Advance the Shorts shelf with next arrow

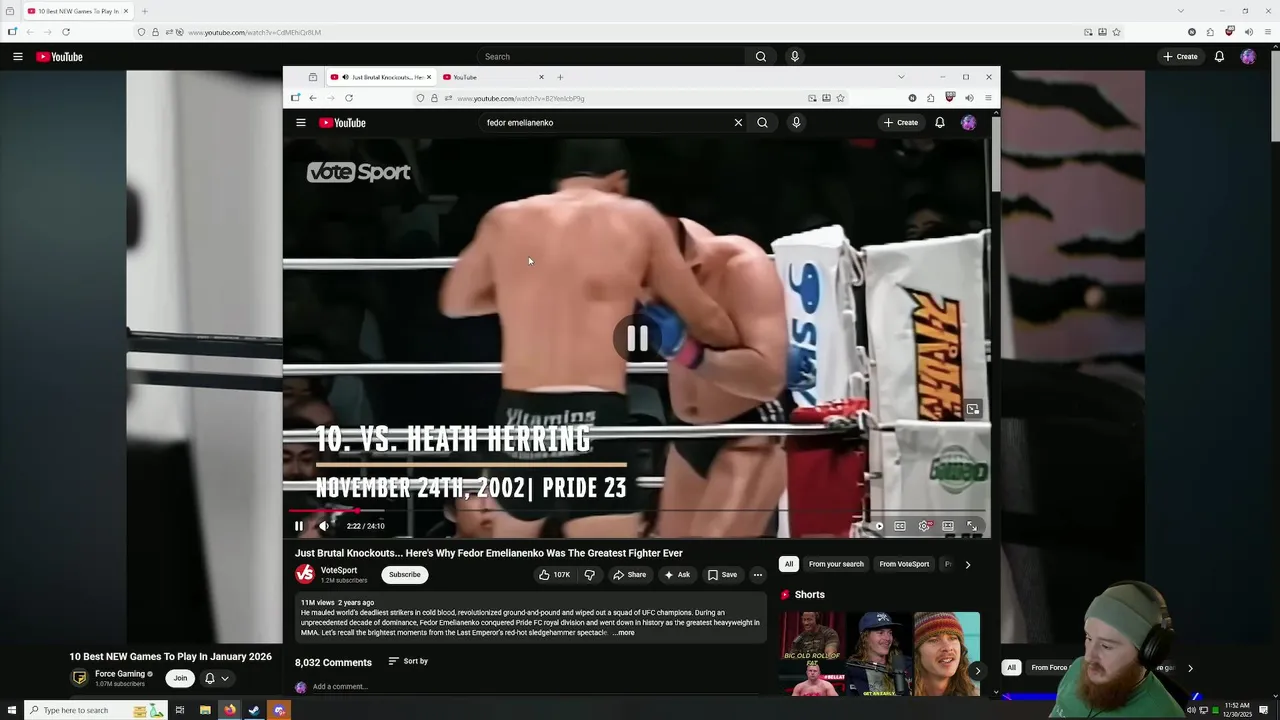click(977, 671)
